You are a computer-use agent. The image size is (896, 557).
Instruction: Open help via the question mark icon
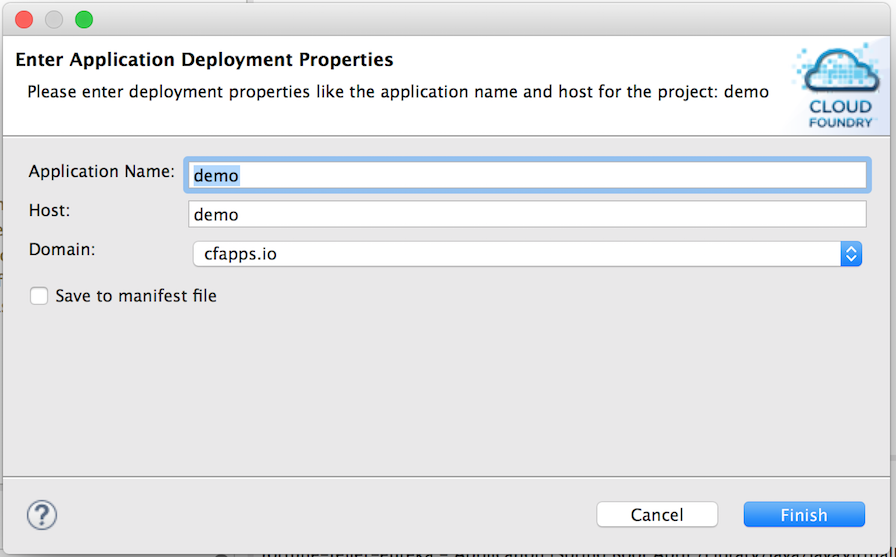(41, 515)
